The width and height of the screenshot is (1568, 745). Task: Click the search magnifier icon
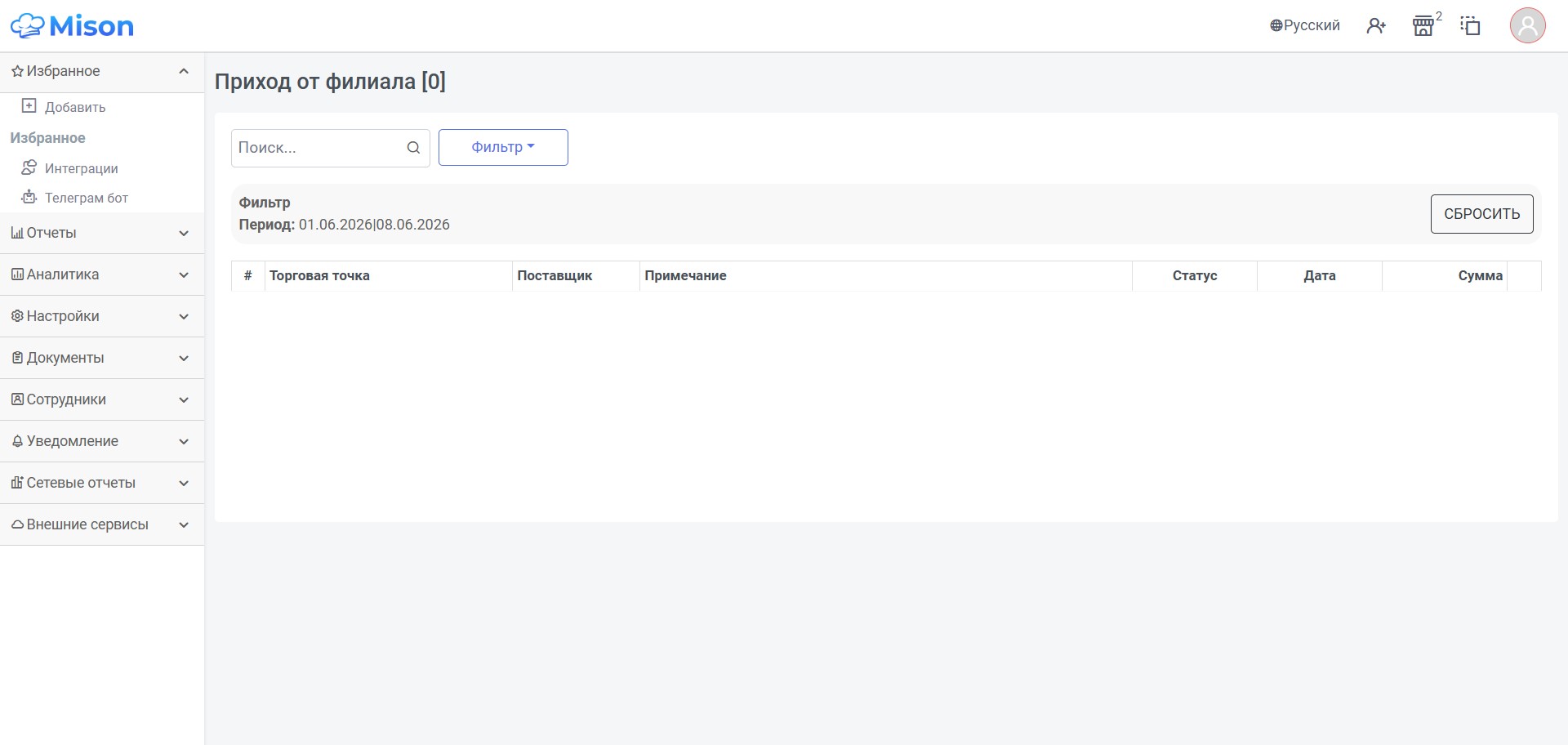click(414, 148)
